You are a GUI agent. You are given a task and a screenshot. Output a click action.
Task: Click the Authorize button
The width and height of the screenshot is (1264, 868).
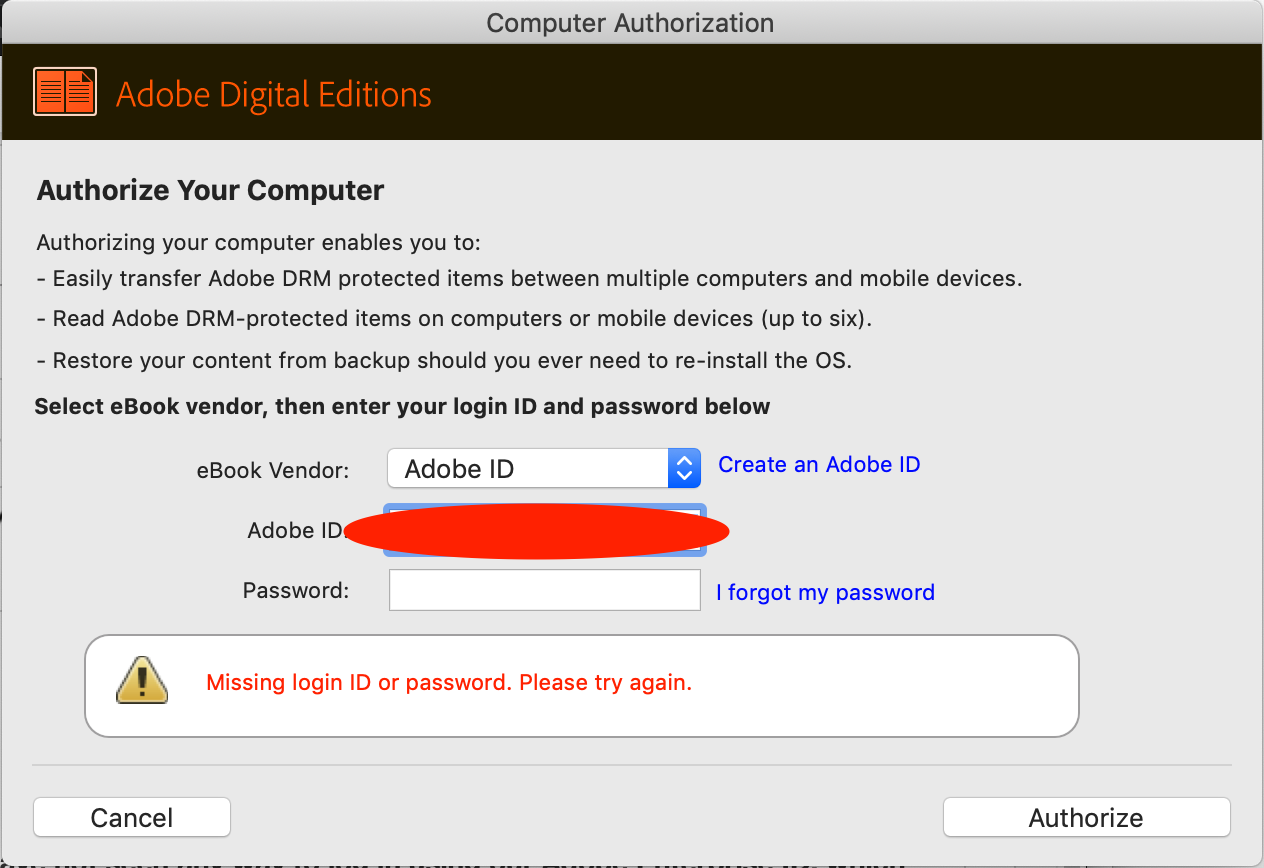tap(1086, 817)
